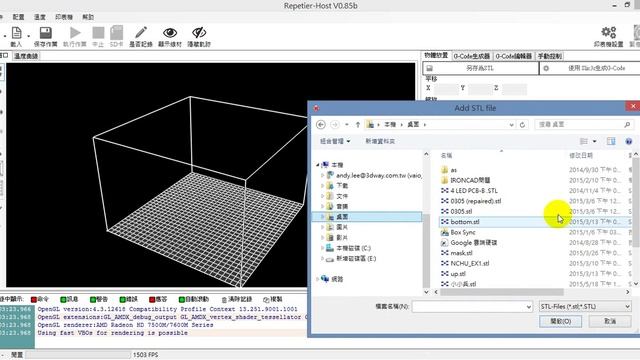Collapse the This PC tree node
Image resolution: width=640 pixels, height=360 pixels.
(318, 165)
